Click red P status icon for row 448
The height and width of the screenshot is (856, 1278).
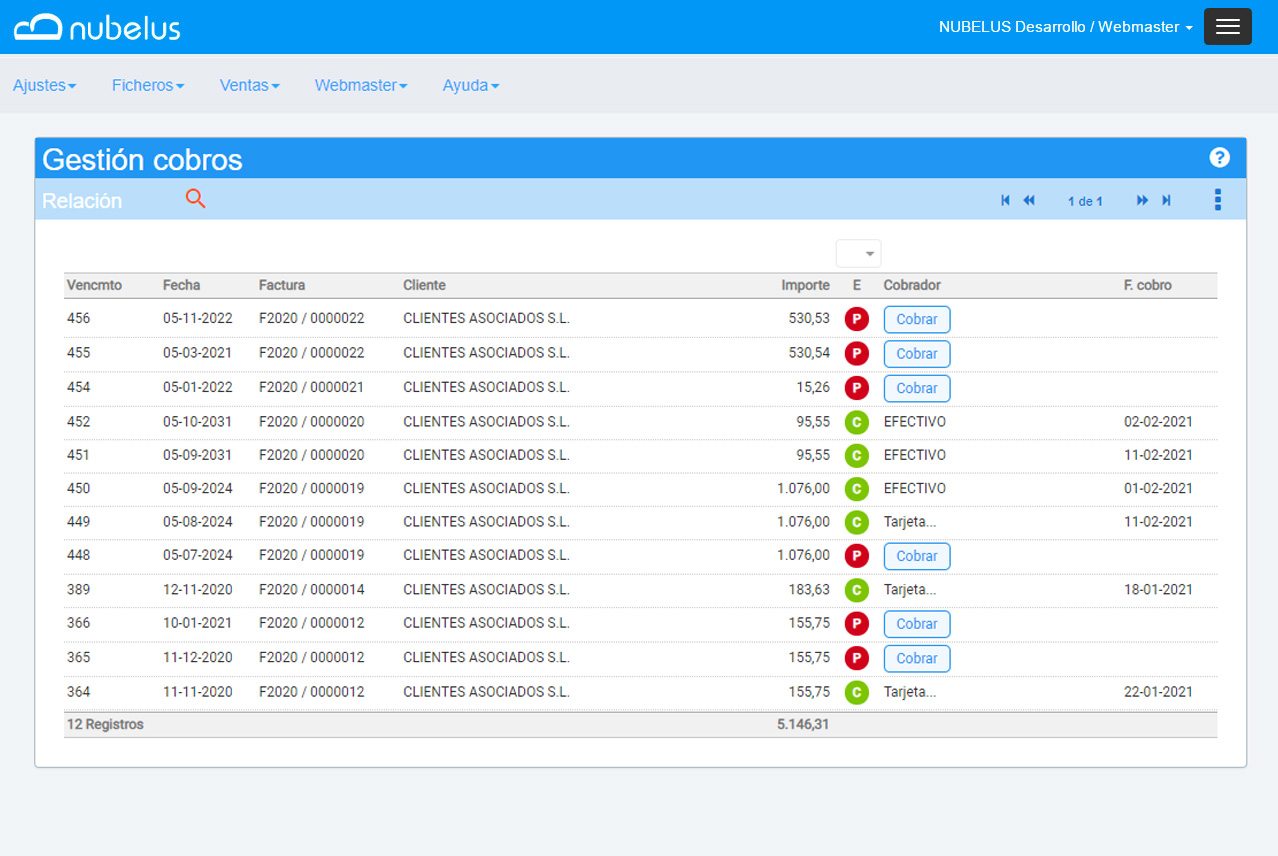point(856,556)
